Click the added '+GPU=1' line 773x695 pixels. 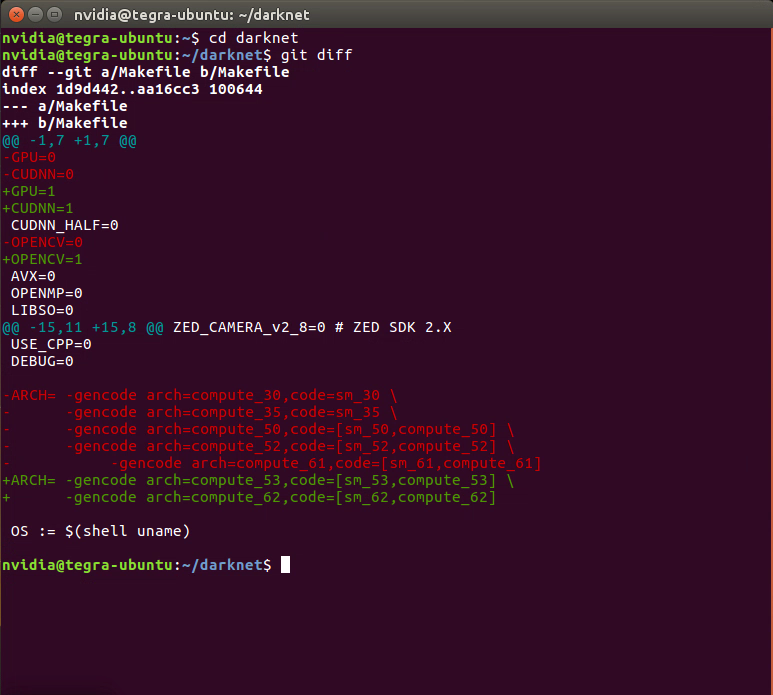29,191
